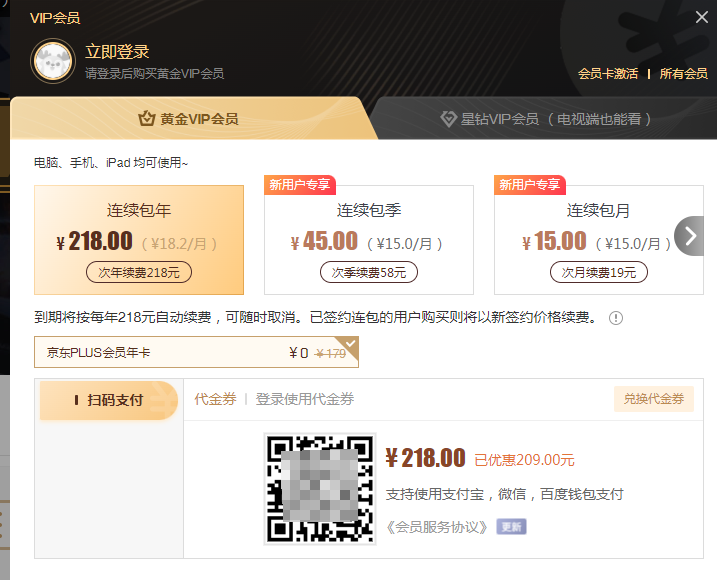Select the 连续包季 45元 plan

tap(369, 240)
